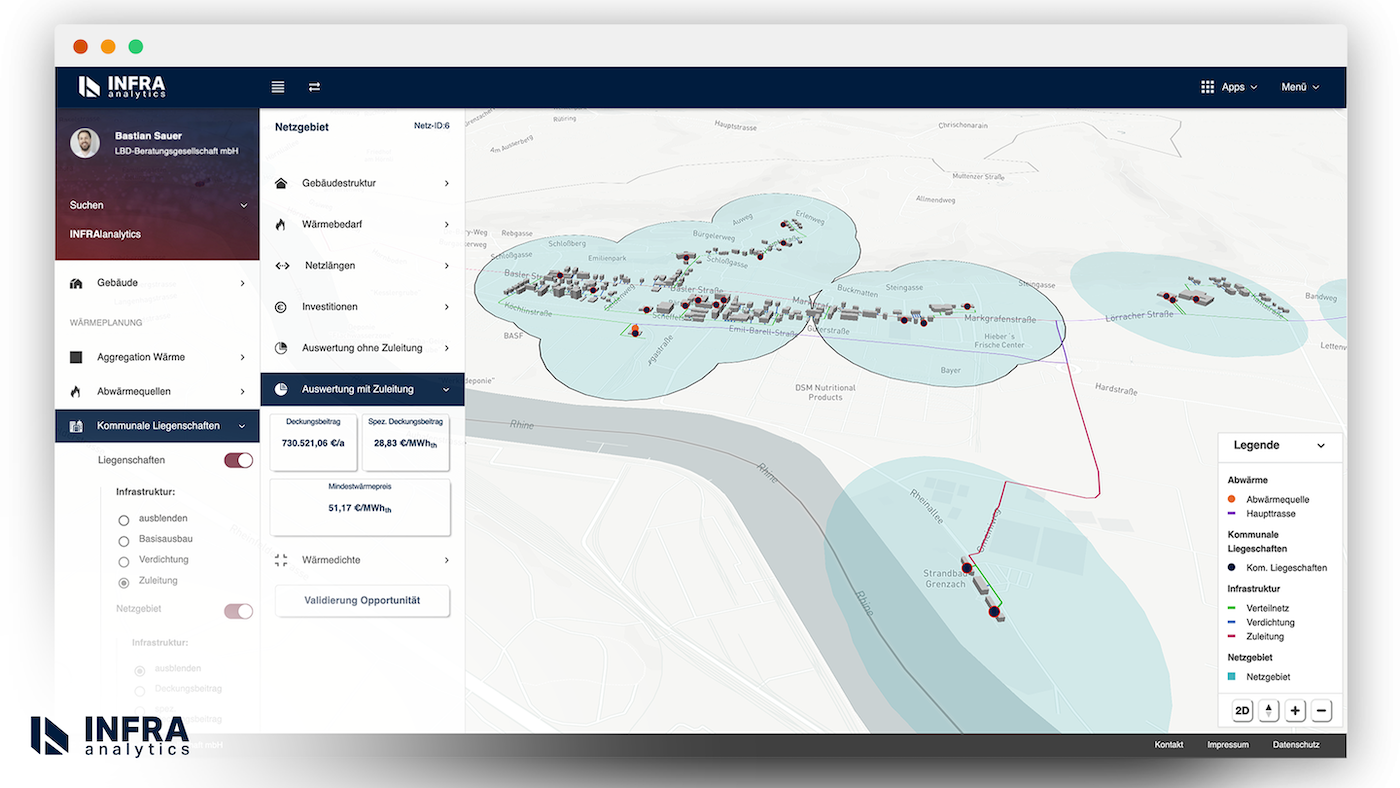The height and width of the screenshot is (788, 1400).
Task: Select the Zuleitung radio button
Action: click(x=124, y=583)
